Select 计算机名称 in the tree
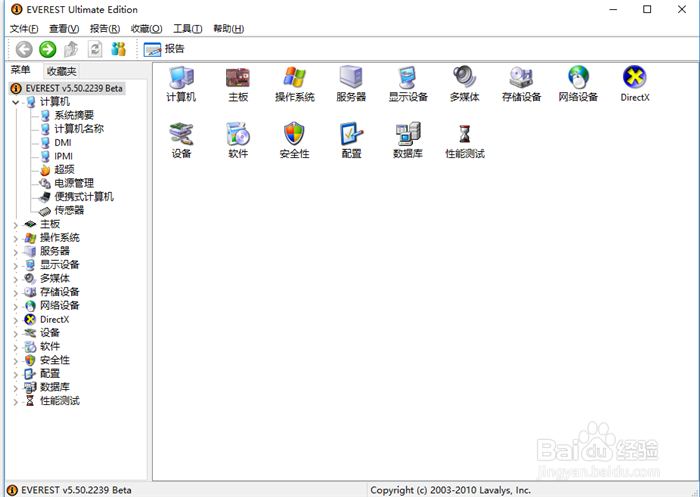Screen dimensions: 700x497 coord(79,129)
